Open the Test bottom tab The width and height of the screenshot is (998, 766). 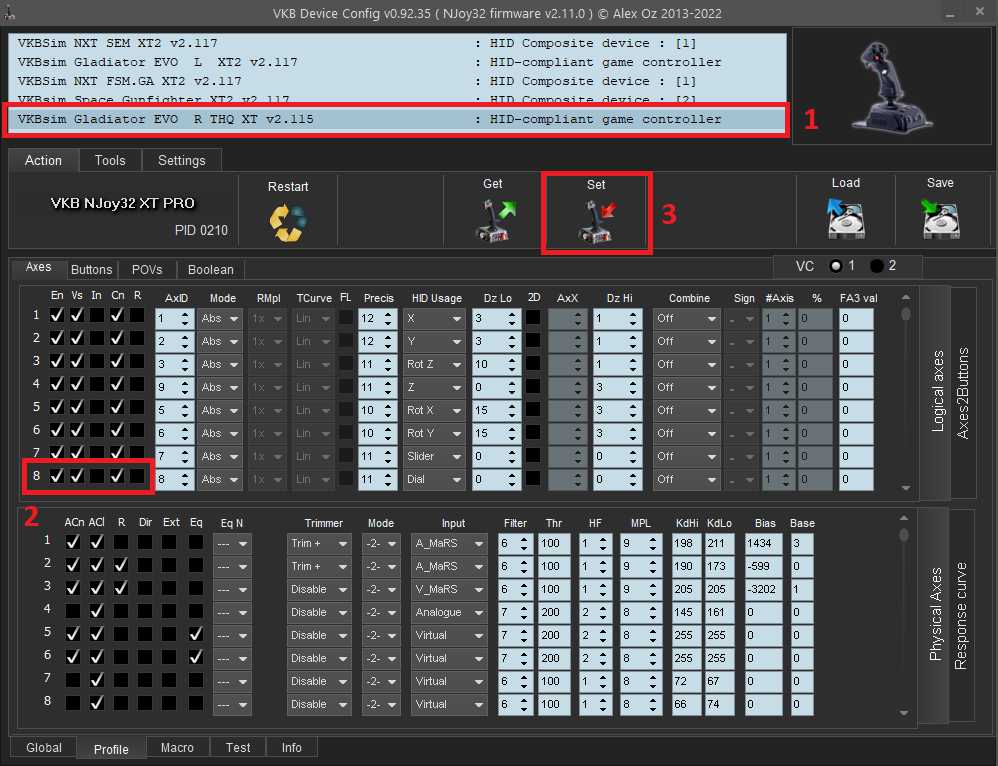238,748
